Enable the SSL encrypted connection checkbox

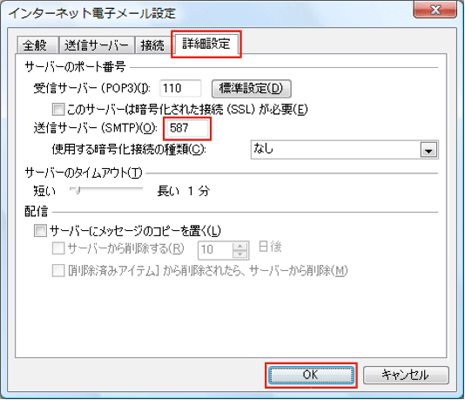[58, 109]
